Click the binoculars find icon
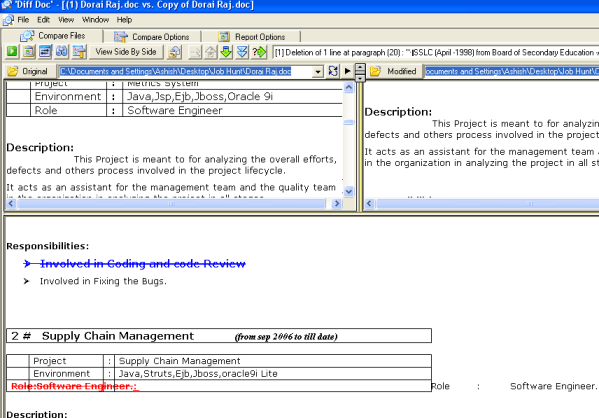This screenshot has height=418, width=599. [62, 52]
